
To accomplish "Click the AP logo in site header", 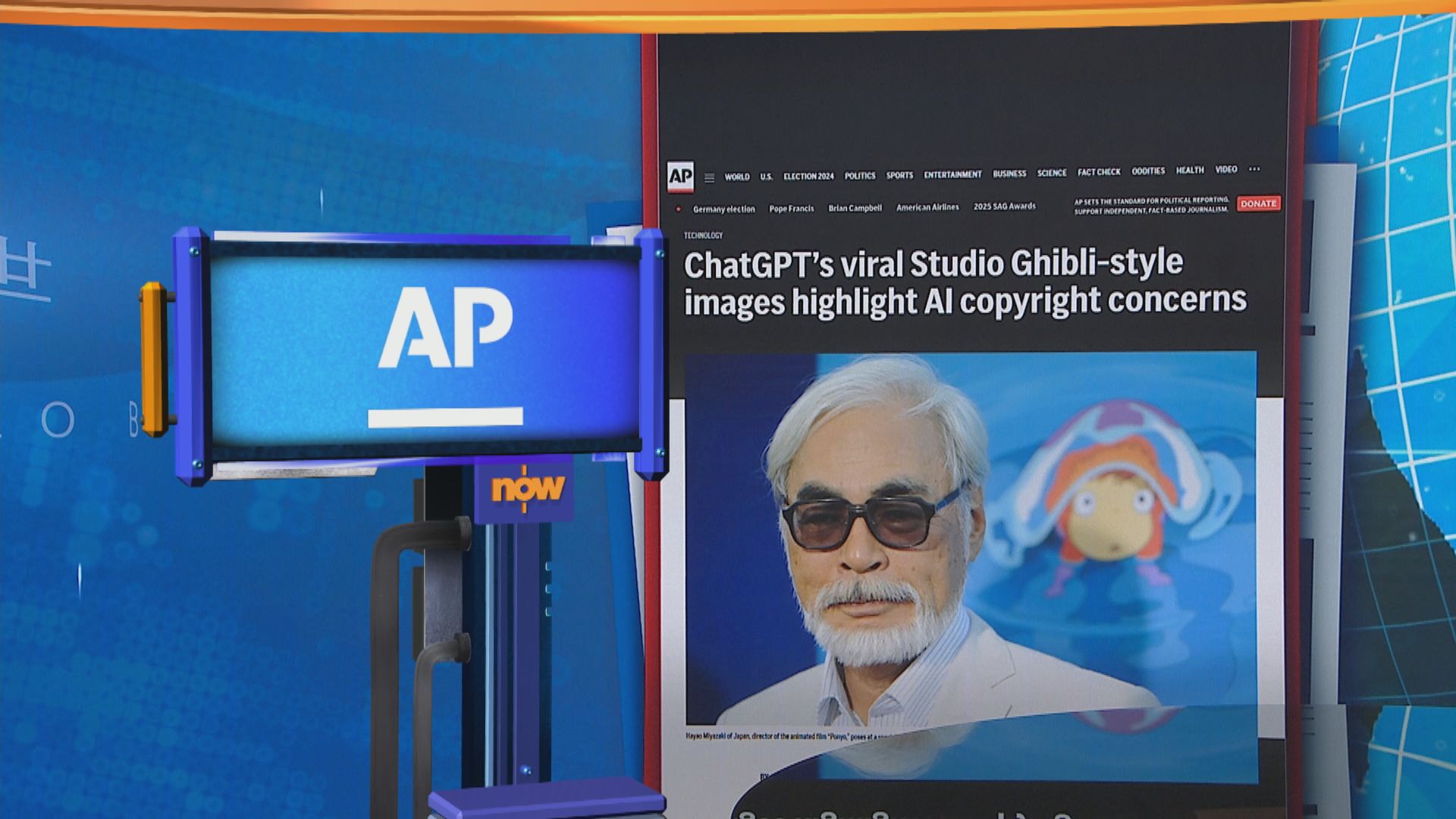I will click(x=680, y=177).
